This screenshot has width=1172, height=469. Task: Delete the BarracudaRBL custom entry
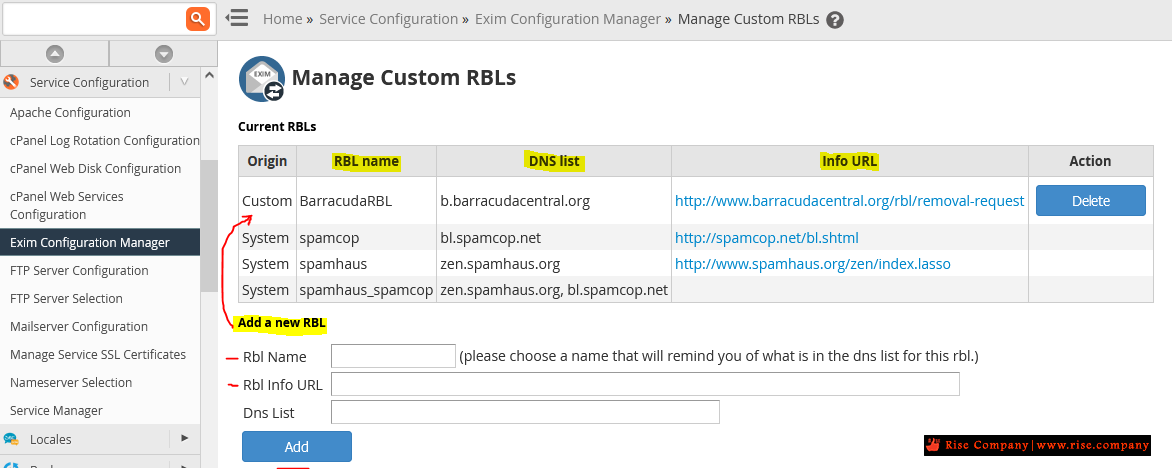[1091, 200]
